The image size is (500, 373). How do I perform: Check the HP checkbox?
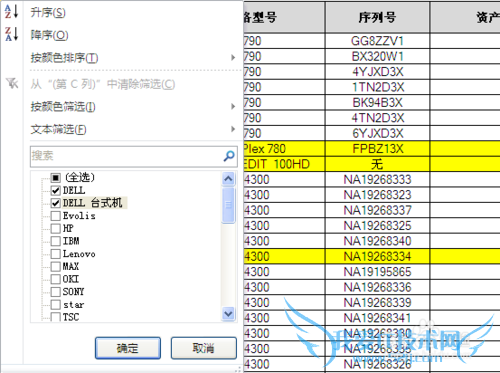coord(56,228)
